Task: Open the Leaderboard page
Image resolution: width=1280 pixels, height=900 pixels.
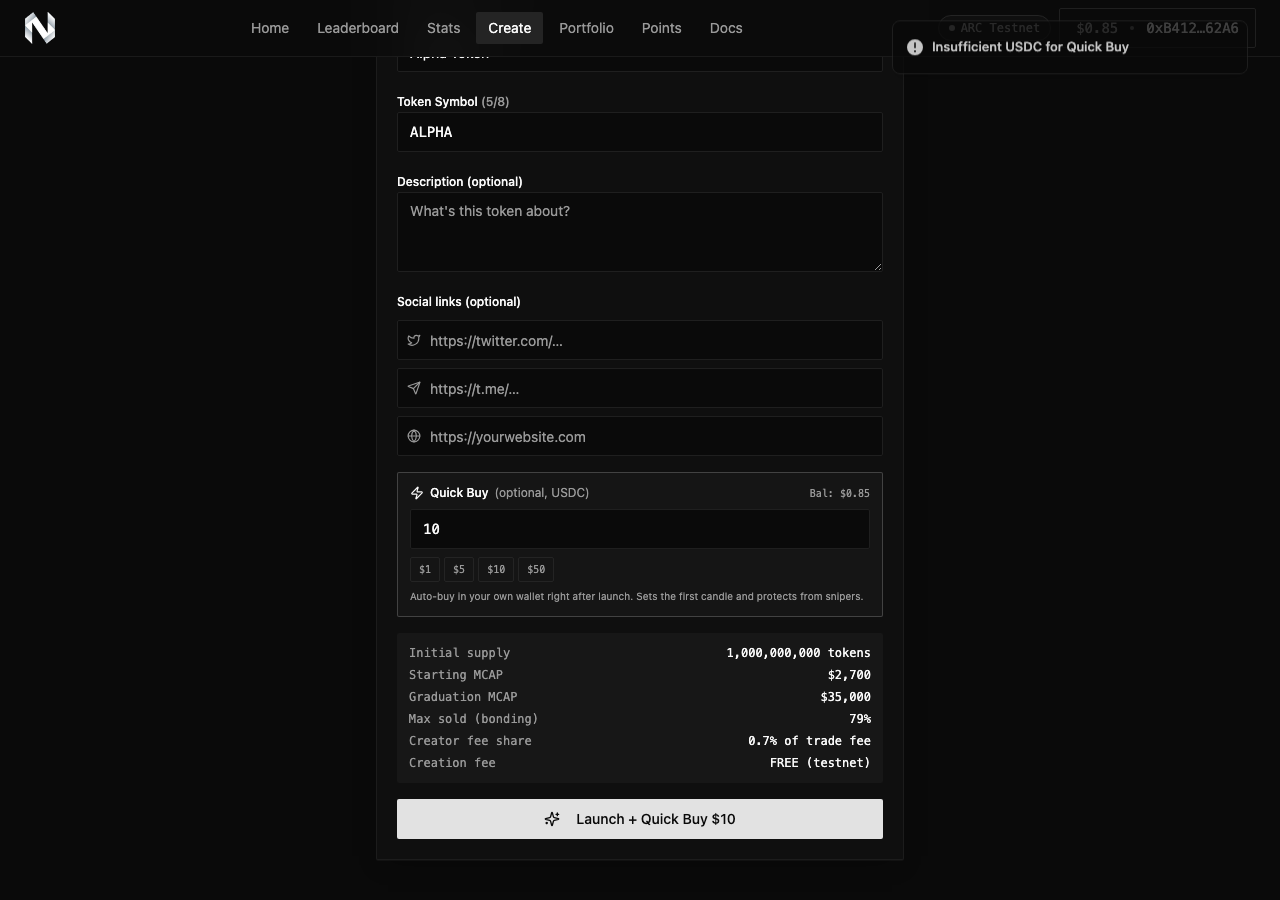Action: tap(358, 28)
